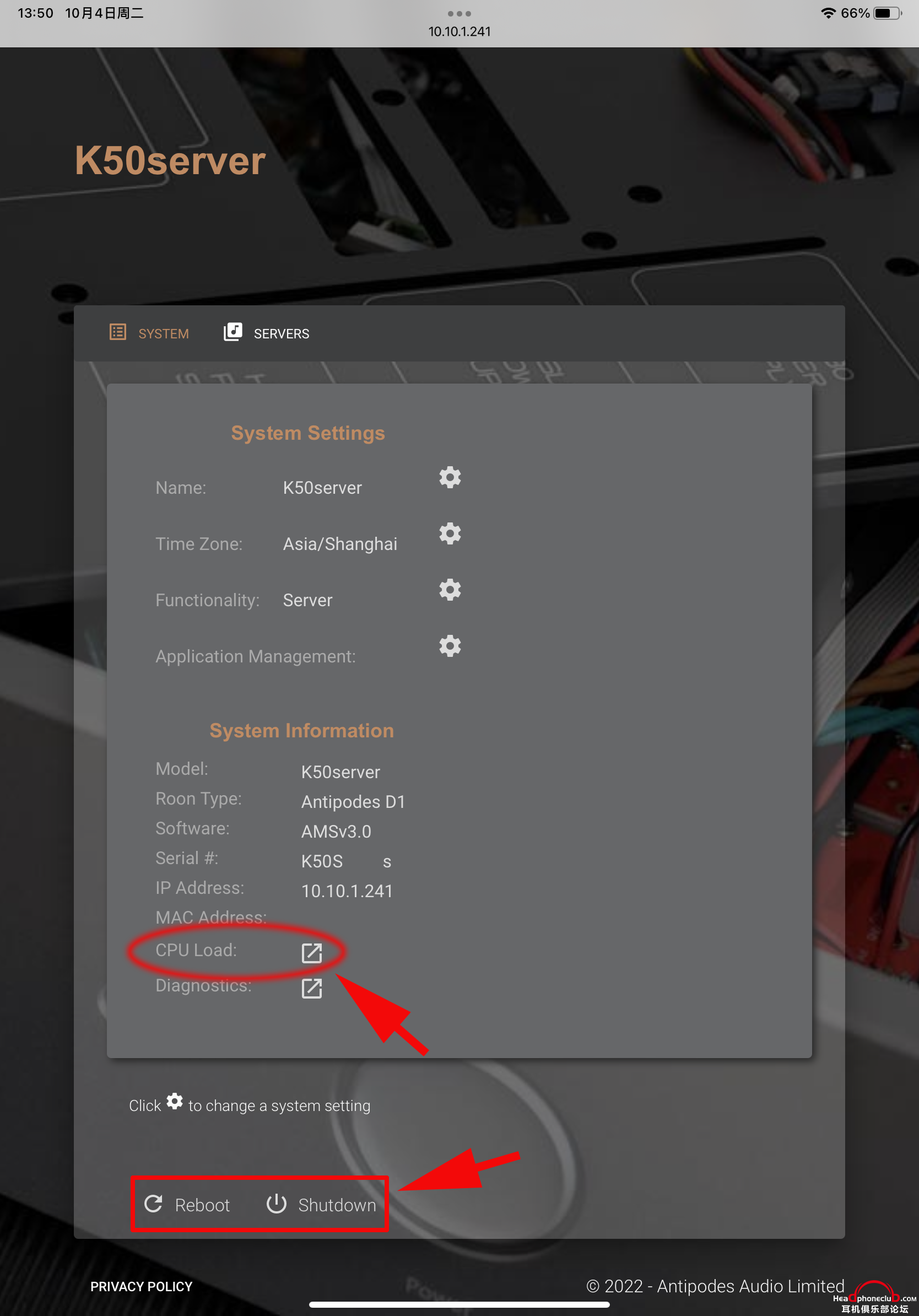
Task: Click the 10.10.1.241 address bar
Action: click(459, 31)
